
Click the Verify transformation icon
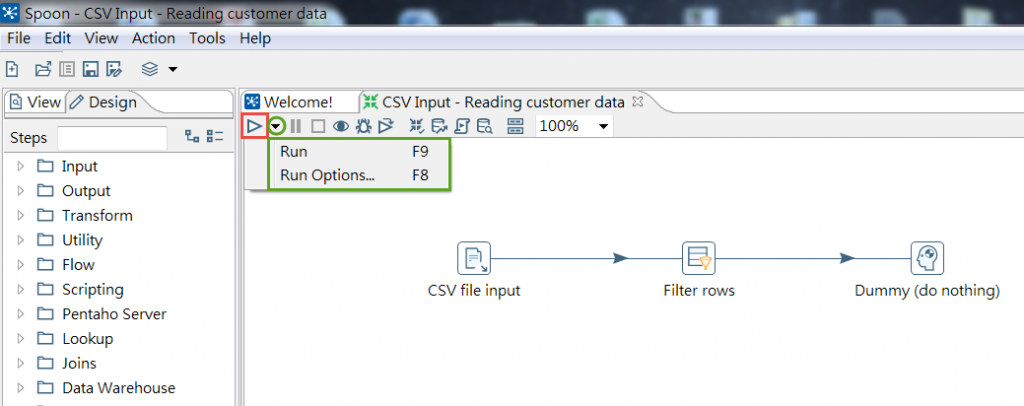[417, 126]
